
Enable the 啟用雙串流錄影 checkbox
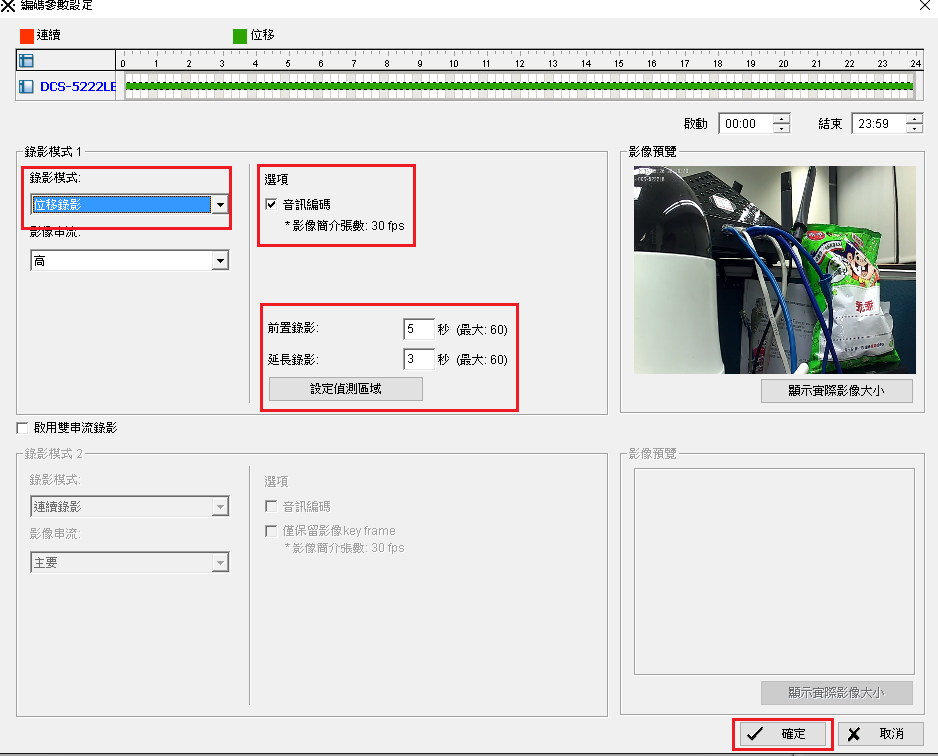click(22, 428)
